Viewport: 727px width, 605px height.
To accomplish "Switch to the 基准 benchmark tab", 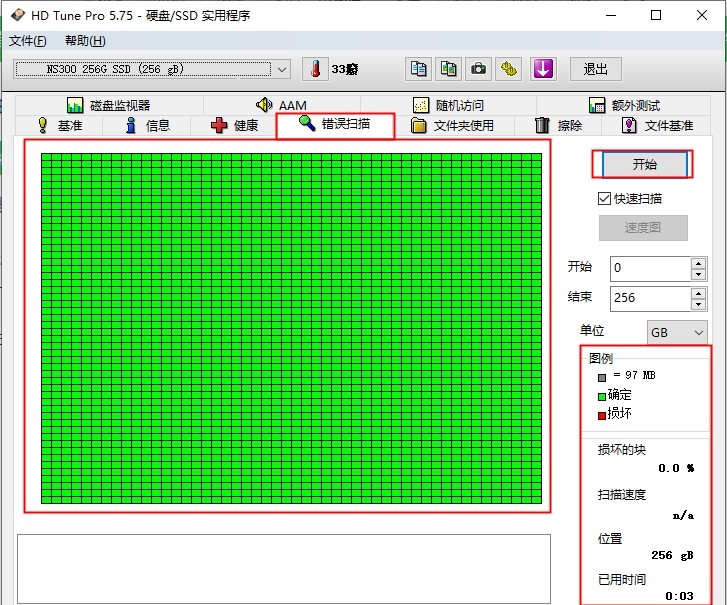I will [x=59, y=125].
